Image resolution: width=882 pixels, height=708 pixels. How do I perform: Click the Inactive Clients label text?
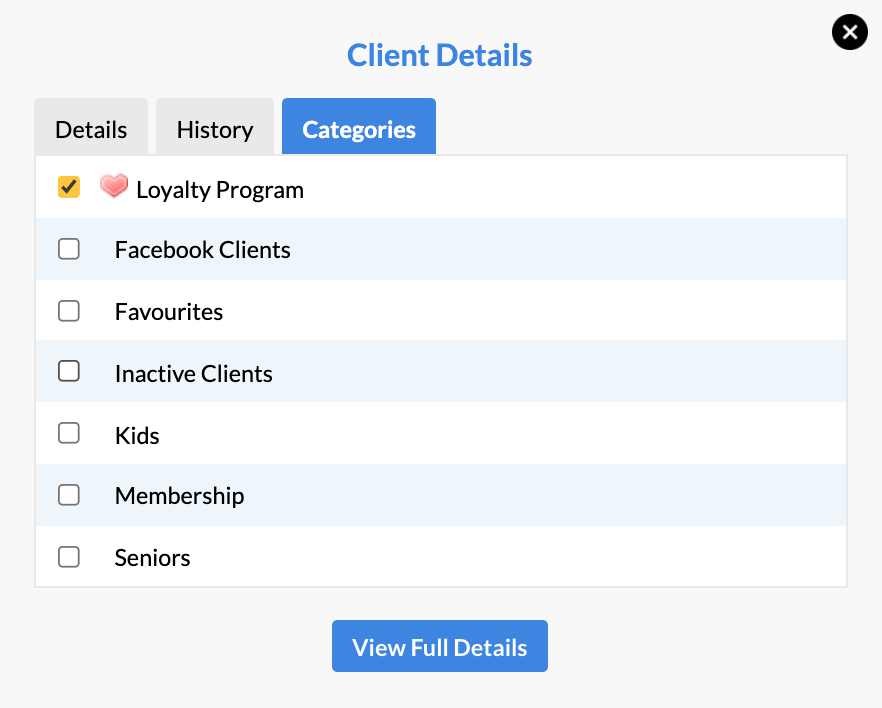click(194, 373)
